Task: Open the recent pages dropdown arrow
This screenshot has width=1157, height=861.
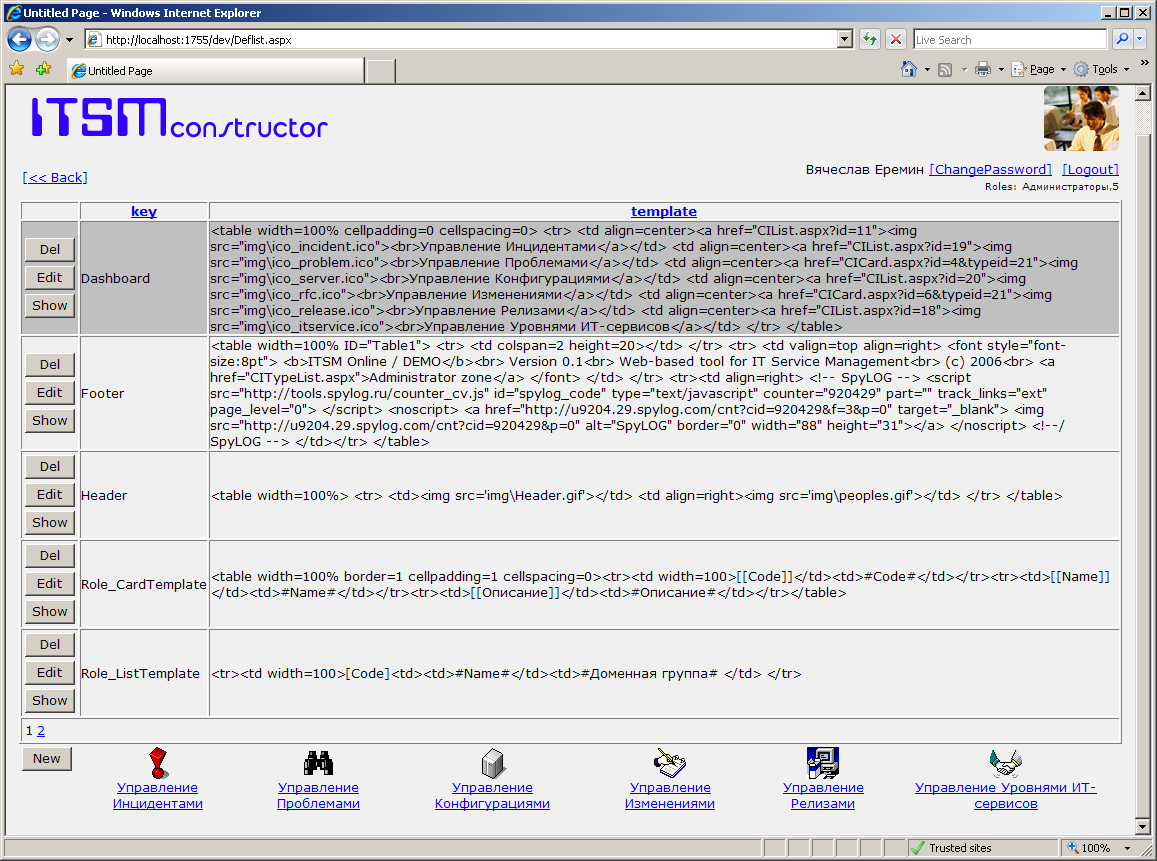Action: [69, 40]
